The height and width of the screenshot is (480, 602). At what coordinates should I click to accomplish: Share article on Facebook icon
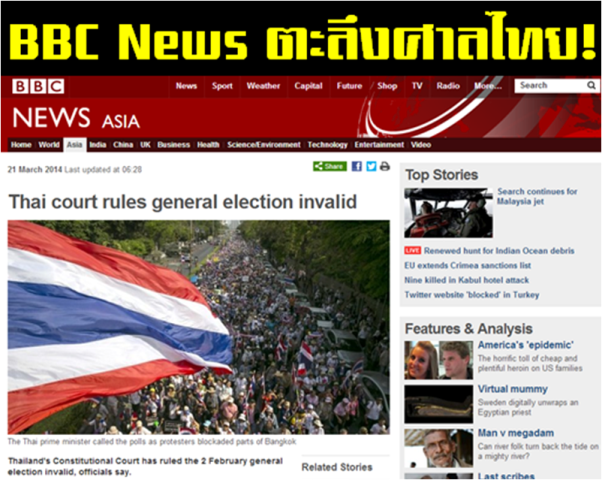(x=357, y=166)
